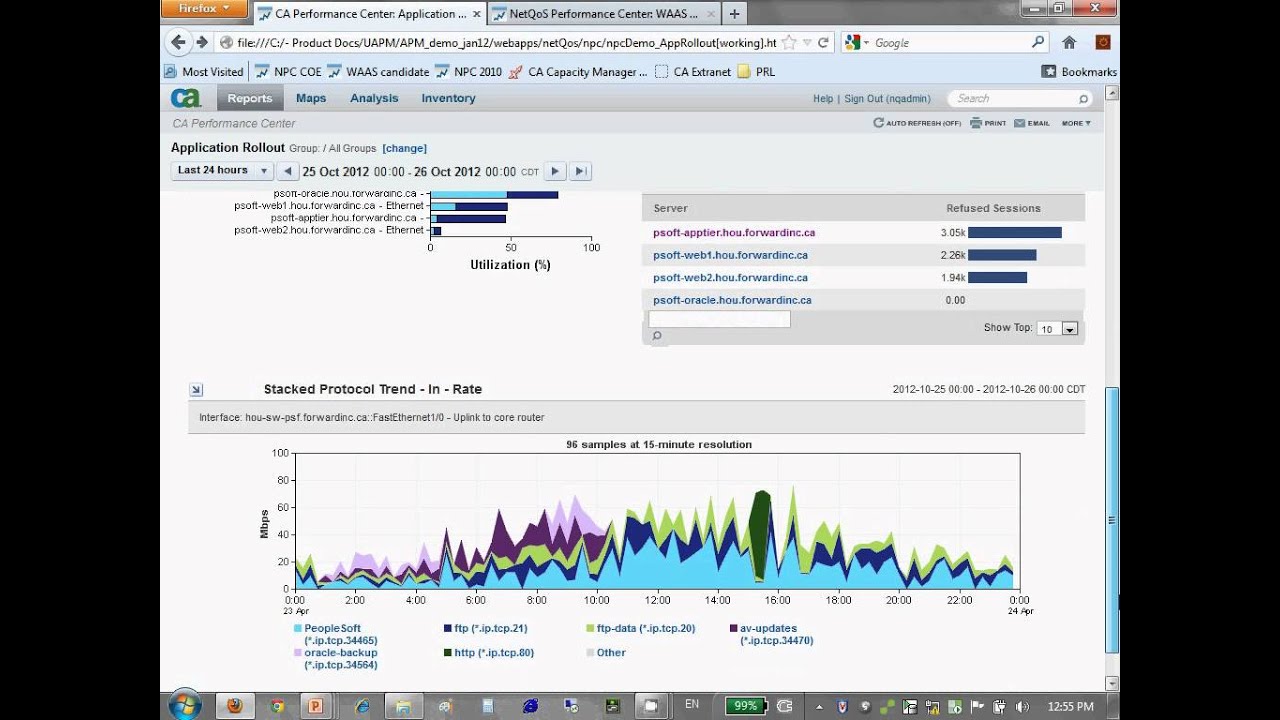Click the av-updates legend label
This screenshot has height=720, width=1280.
tap(776, 634)
